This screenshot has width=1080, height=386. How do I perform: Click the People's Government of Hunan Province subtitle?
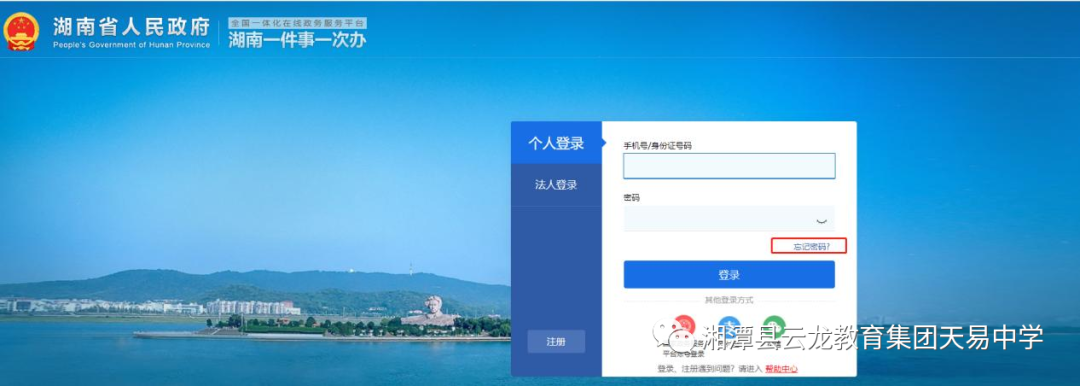click(x=132, y=45)
